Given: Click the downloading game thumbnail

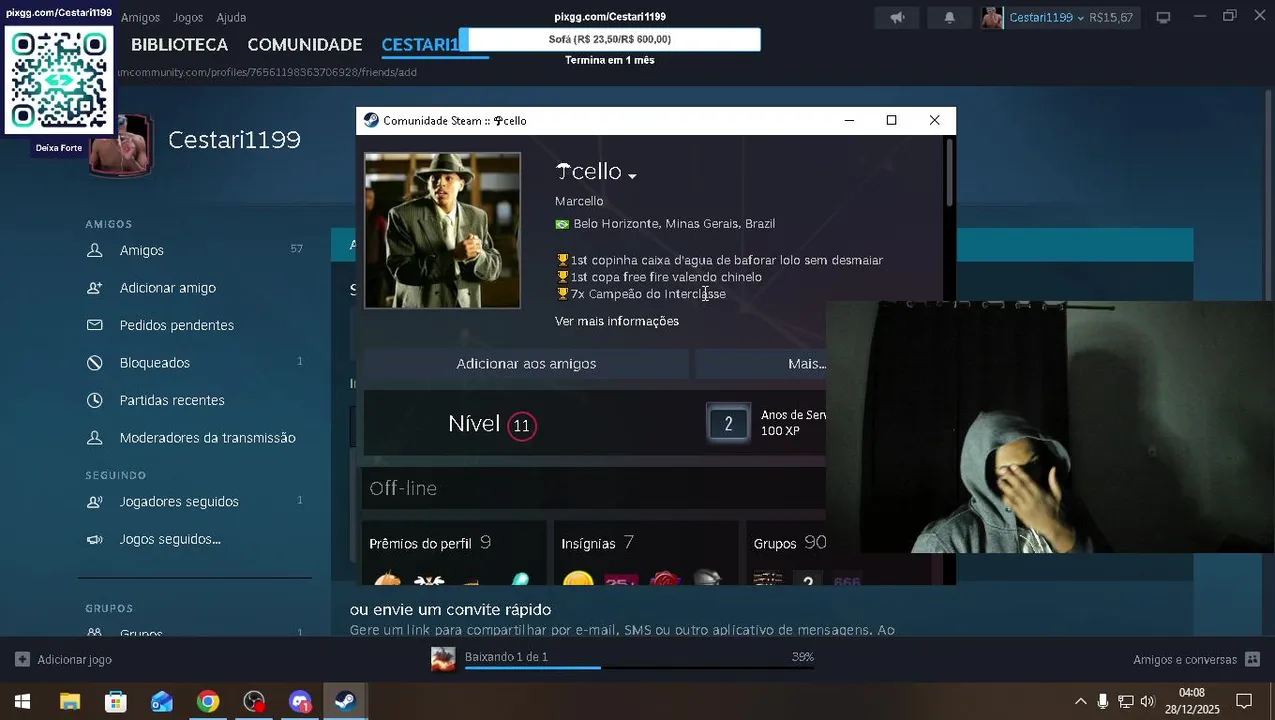Looking at the screenshot, I should tap(443, 659).
